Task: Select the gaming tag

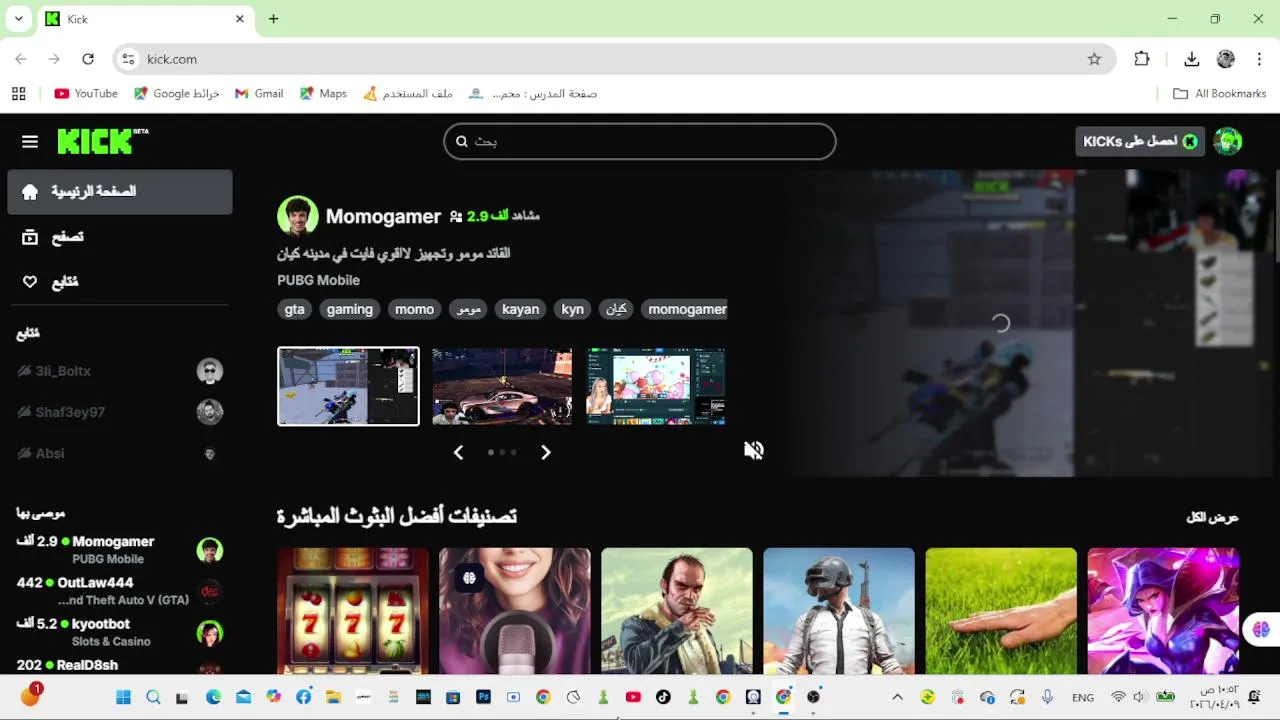Action: (x=349, y=309)
